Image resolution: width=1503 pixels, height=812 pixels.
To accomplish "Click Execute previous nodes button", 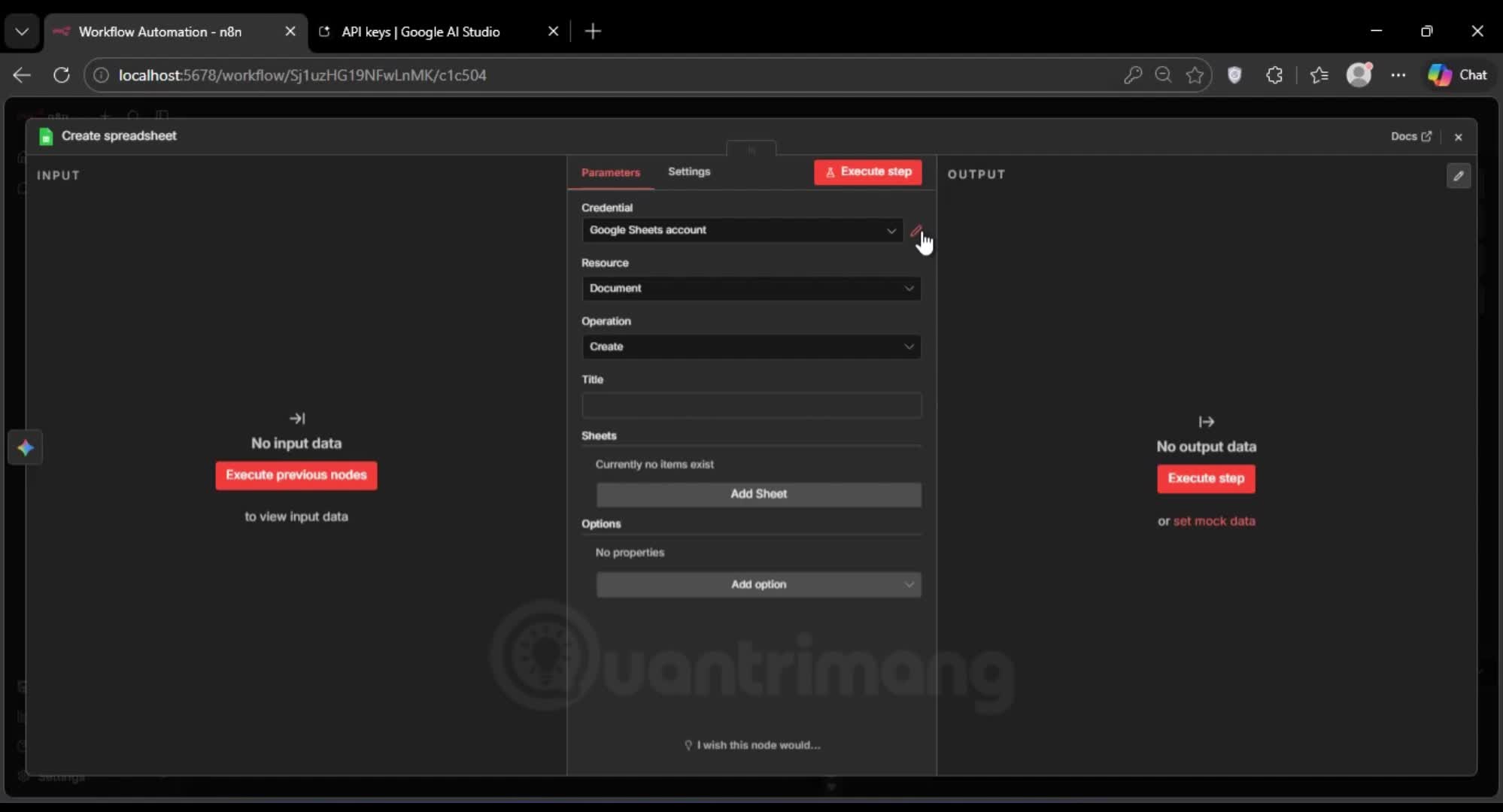I will [x=296, y=475].
